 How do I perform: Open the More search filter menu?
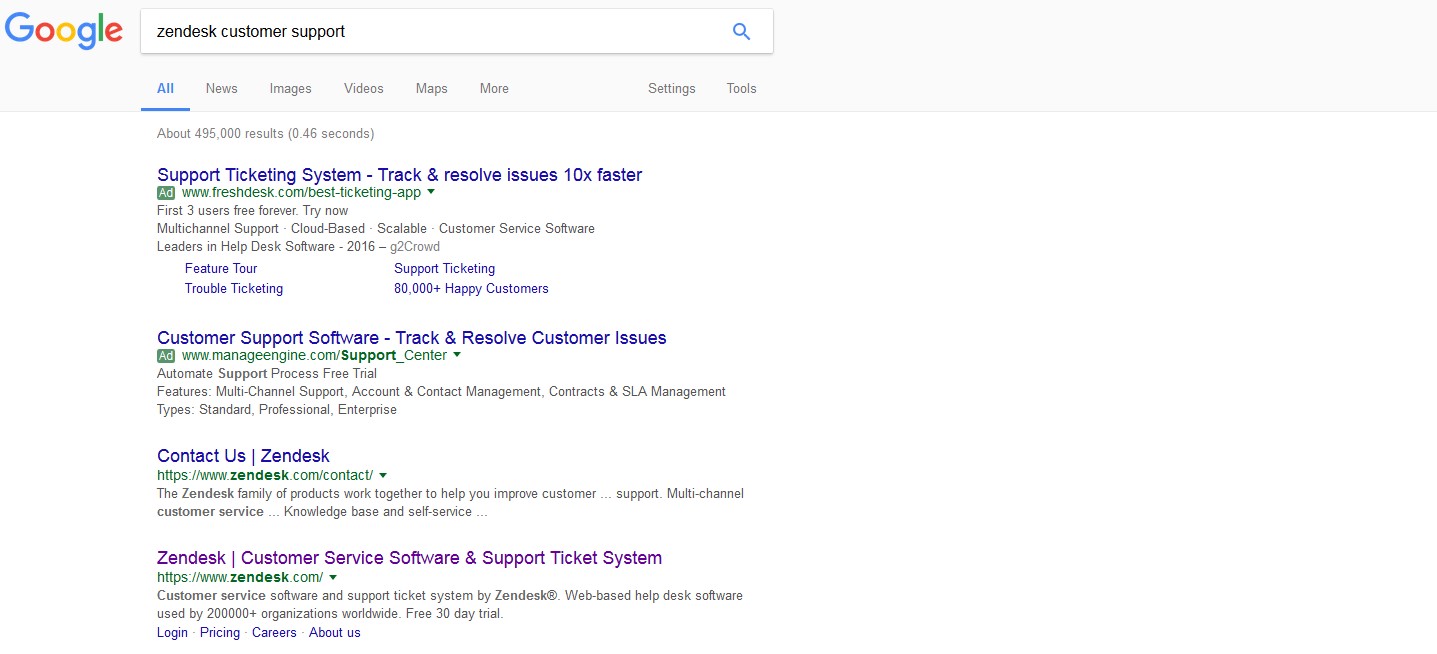point(494,88)
